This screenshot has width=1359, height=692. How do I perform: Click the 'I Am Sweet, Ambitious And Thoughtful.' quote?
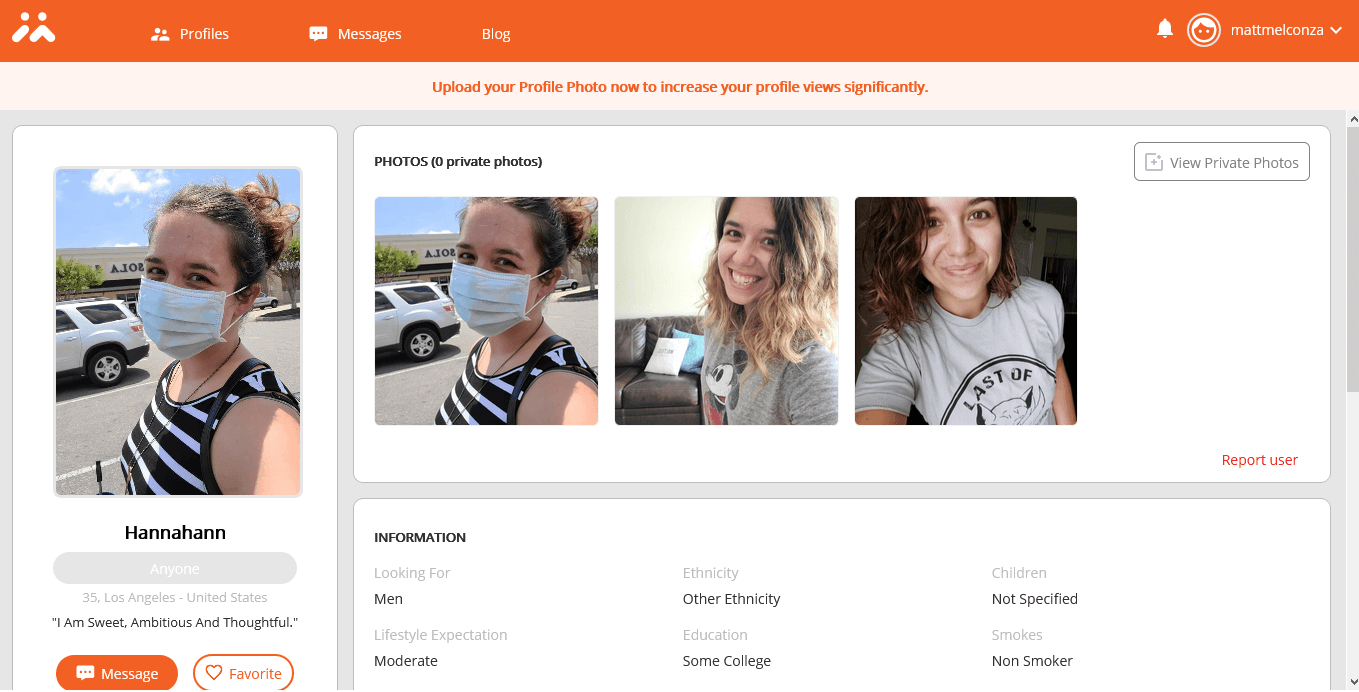tap(175, 622)
